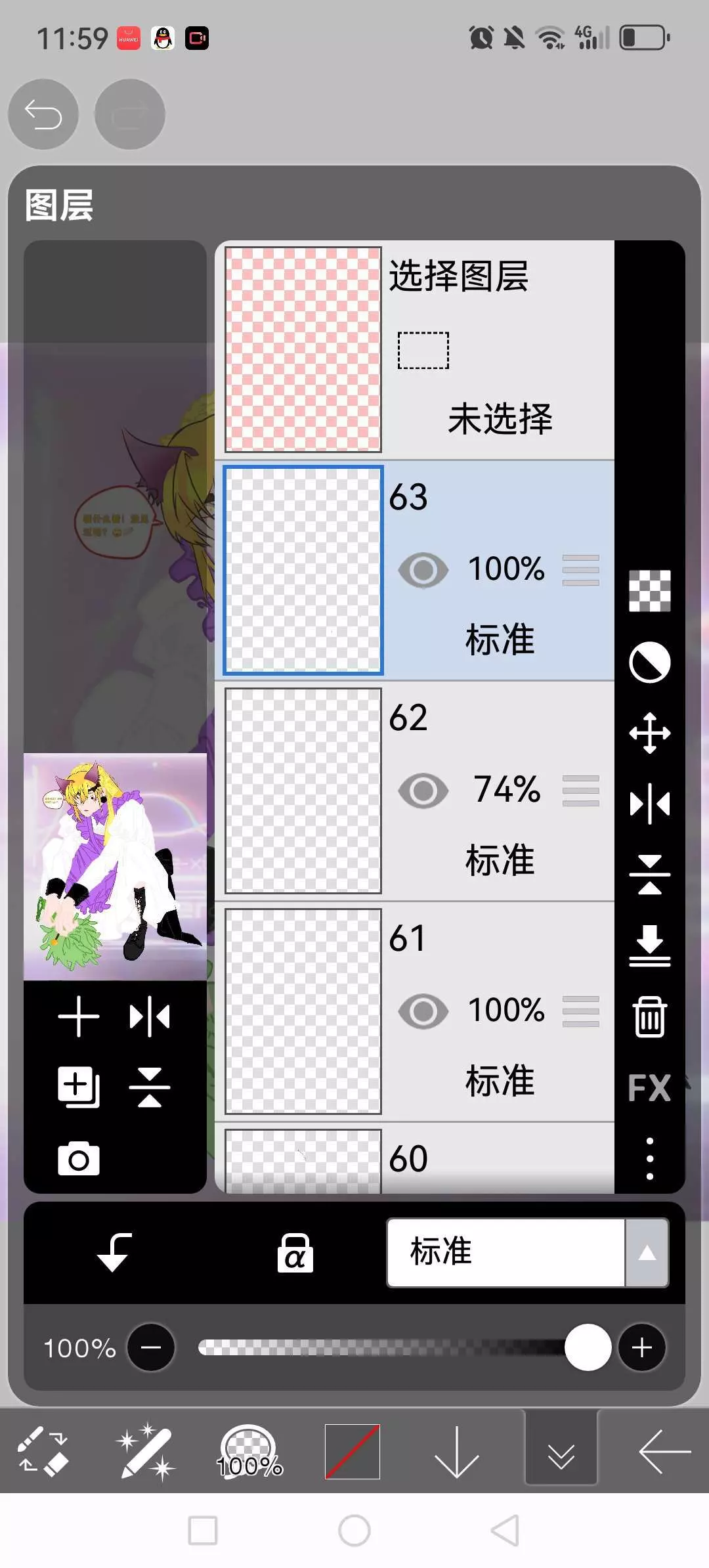Tap the camera import icon
This screenshot has width=709, height=1568.
click(x=79, y=1158)
